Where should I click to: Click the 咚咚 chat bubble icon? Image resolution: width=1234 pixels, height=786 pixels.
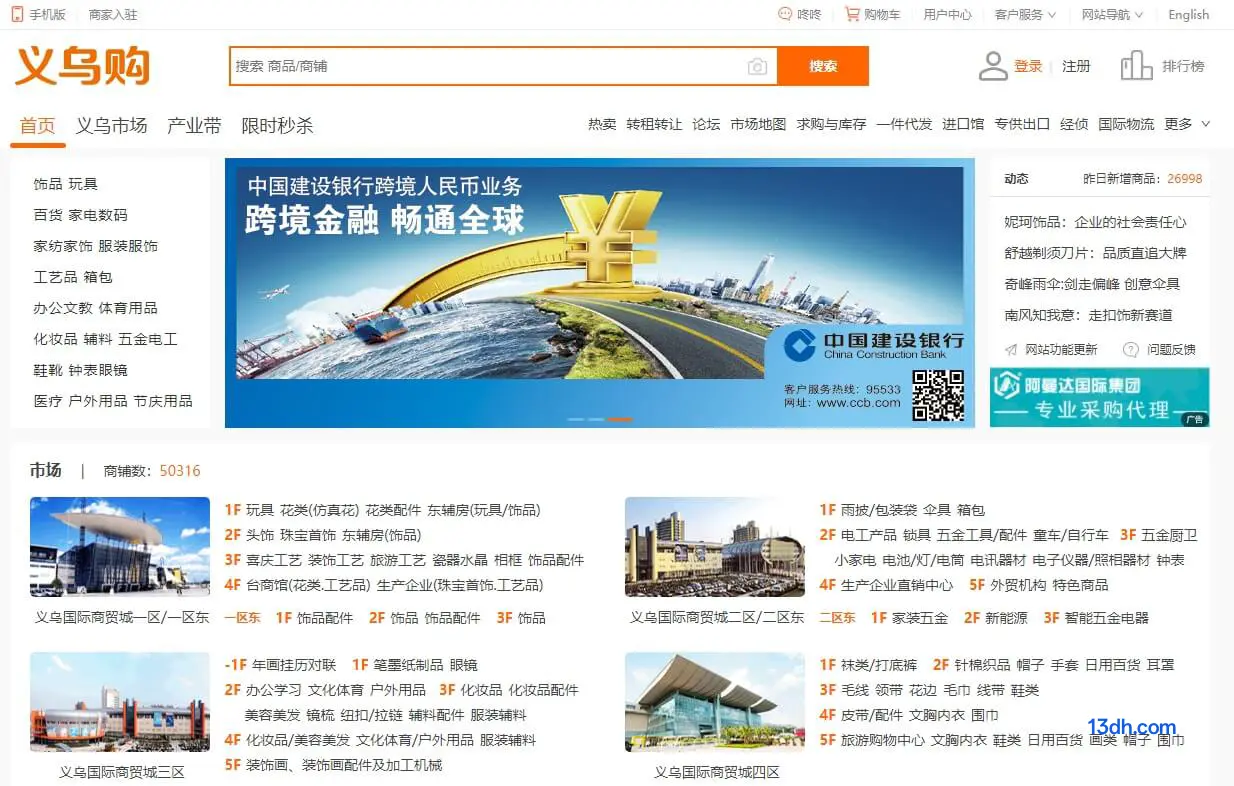[x=785, y=14]
